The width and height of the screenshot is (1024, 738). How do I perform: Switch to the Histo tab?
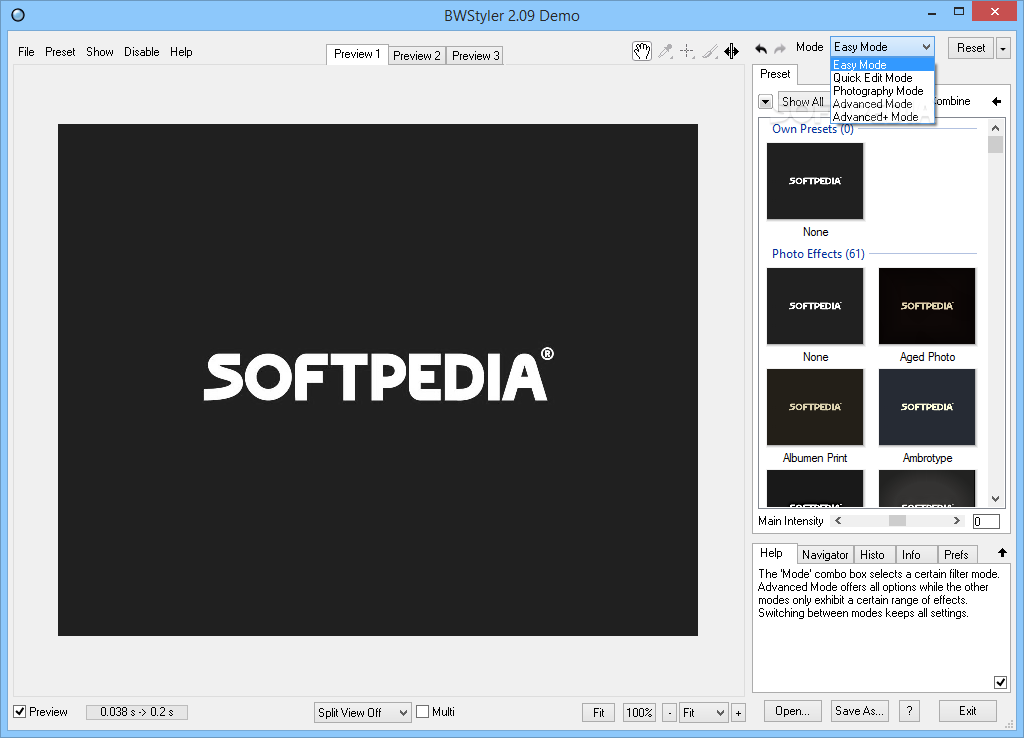pyautogui.click(x=872, y=554)
